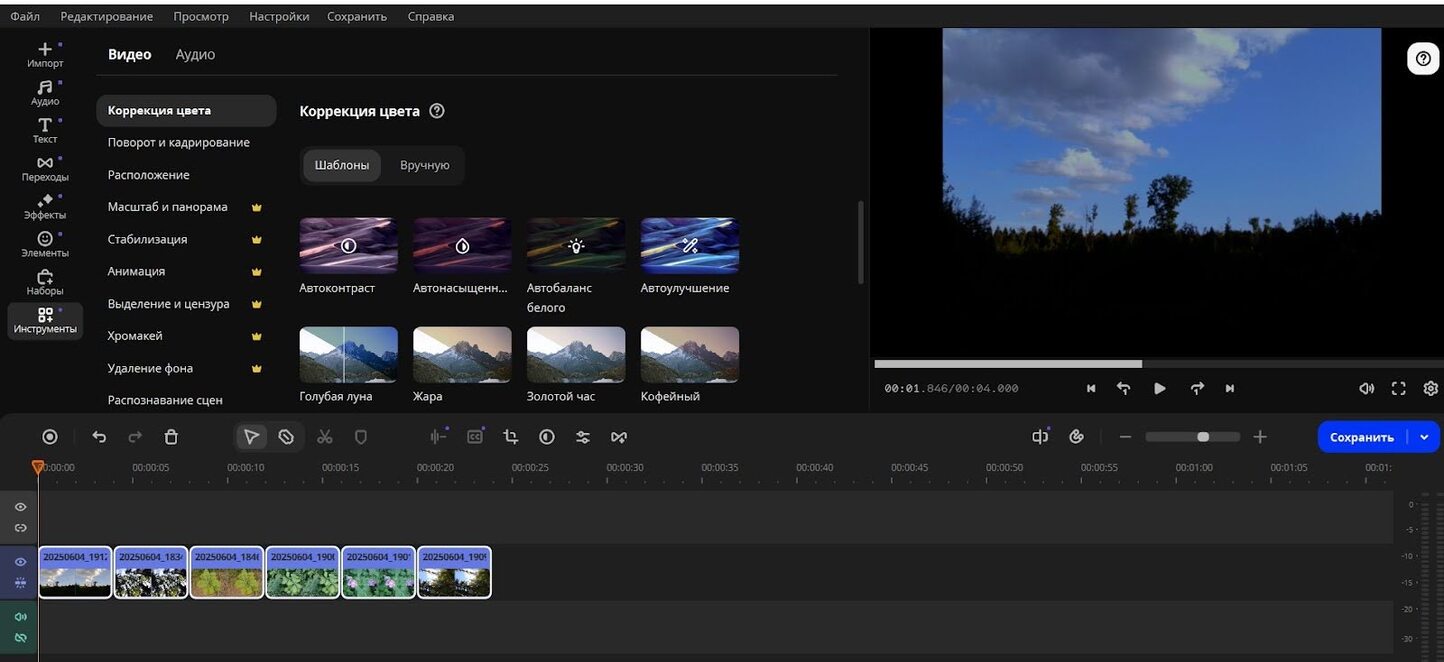Open the Настройки menu
This screenshot has height=662, width=1444.
pos(279,16)
